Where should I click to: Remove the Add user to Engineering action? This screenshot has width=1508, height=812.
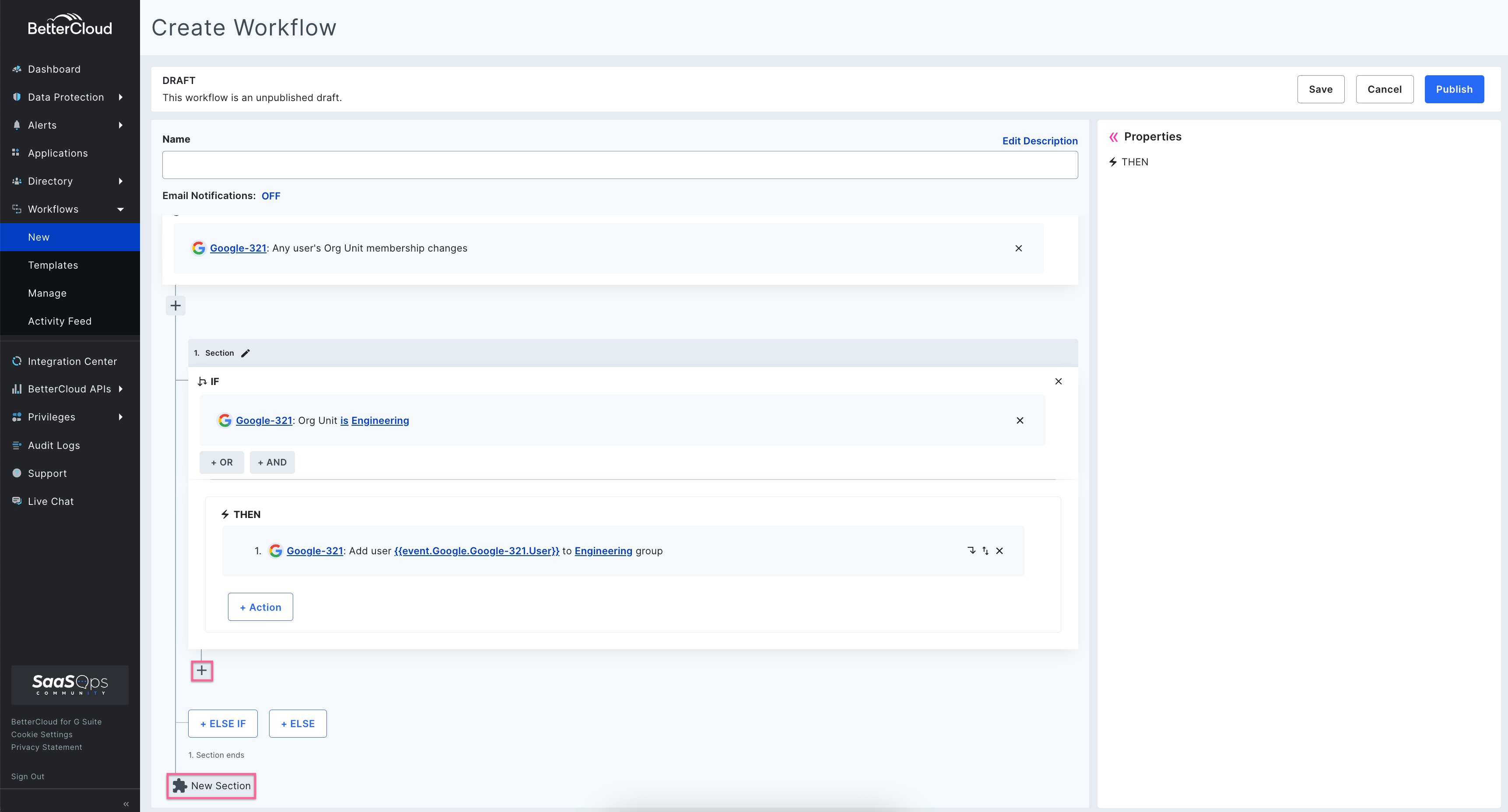tap(999, 551)
